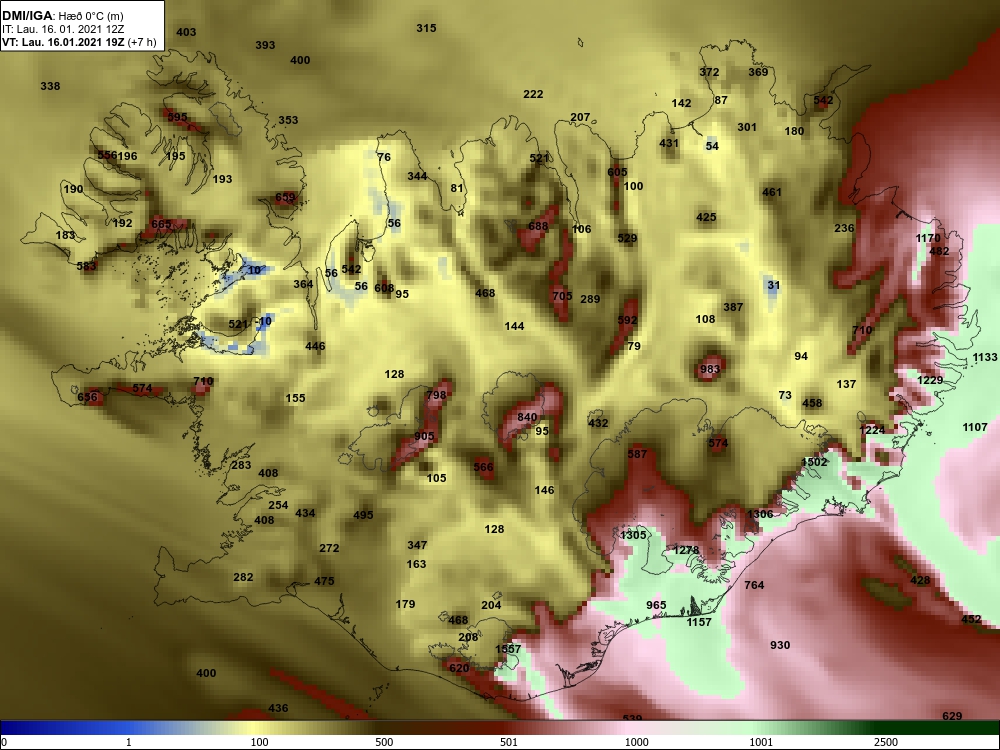Click the map value 1157

698,621
